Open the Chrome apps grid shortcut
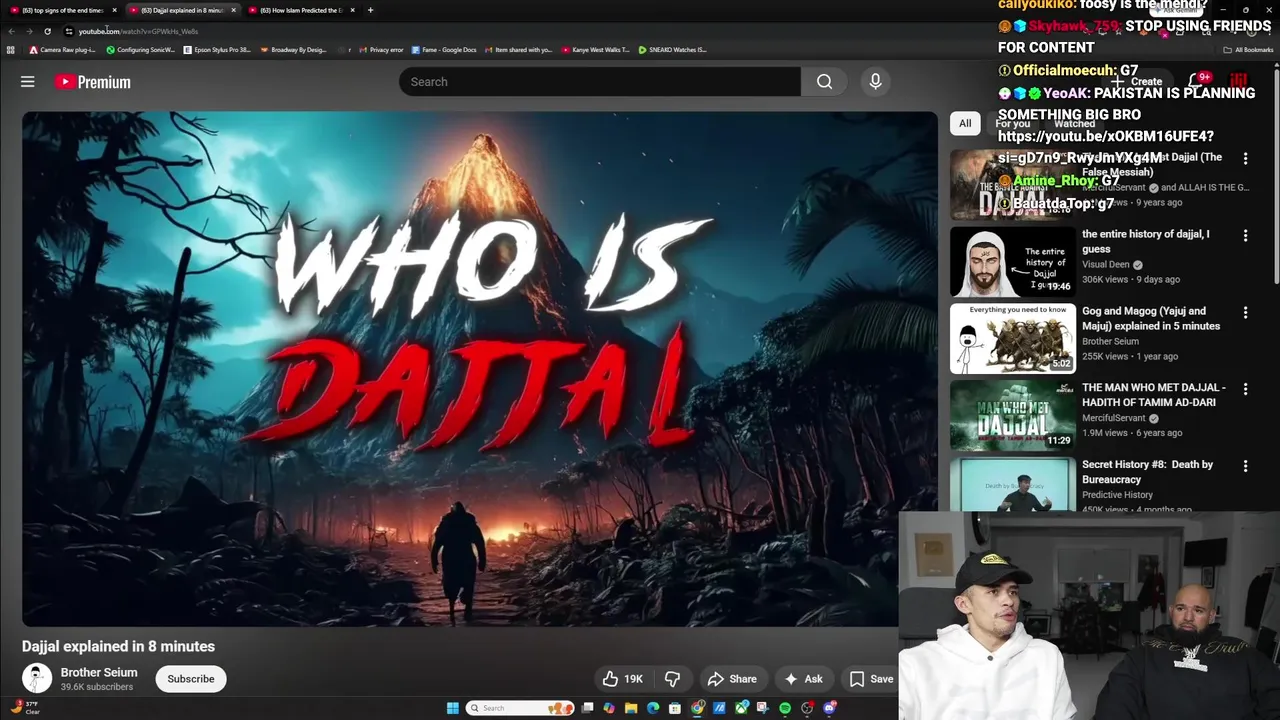The width and height of the screenshot is (1280, 720). point(11,50)
